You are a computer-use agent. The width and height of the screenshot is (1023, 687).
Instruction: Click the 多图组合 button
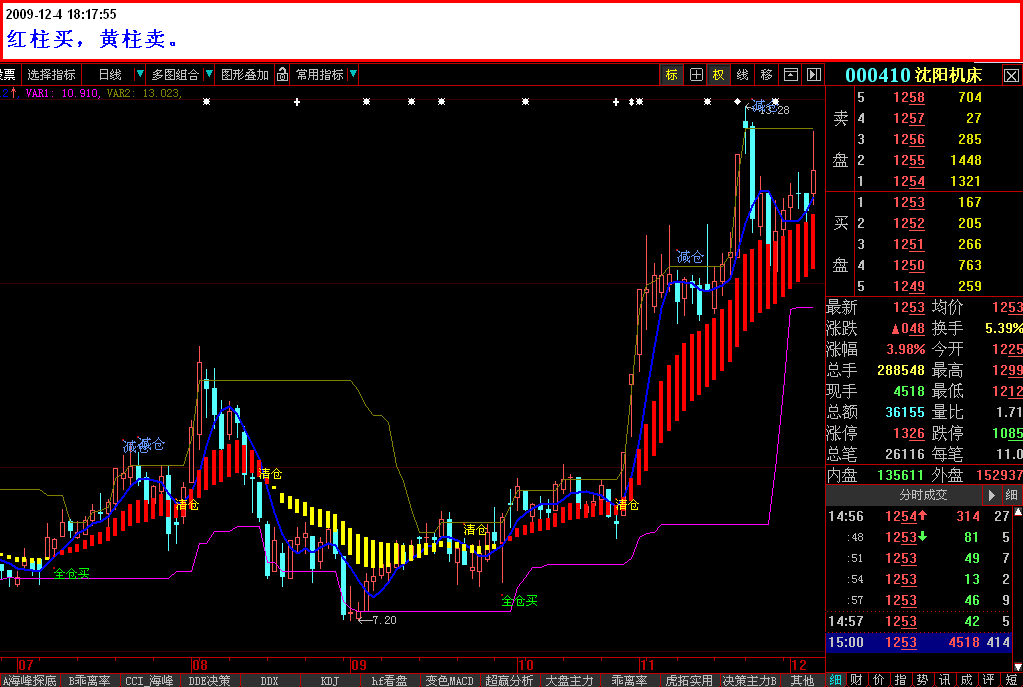coord(175,75)
